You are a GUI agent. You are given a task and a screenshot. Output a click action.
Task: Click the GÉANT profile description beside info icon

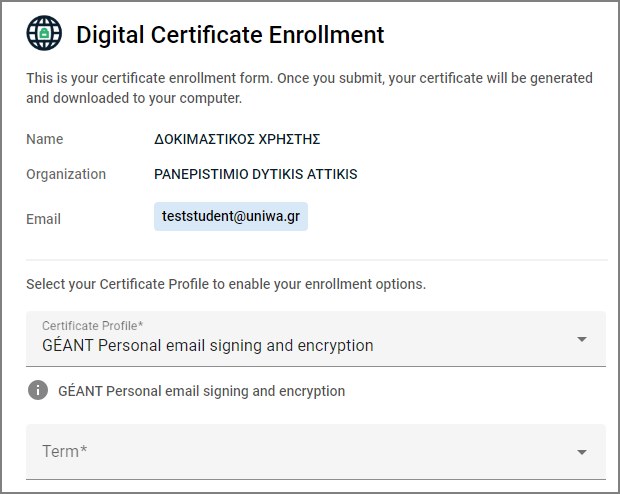click(202, 391)
